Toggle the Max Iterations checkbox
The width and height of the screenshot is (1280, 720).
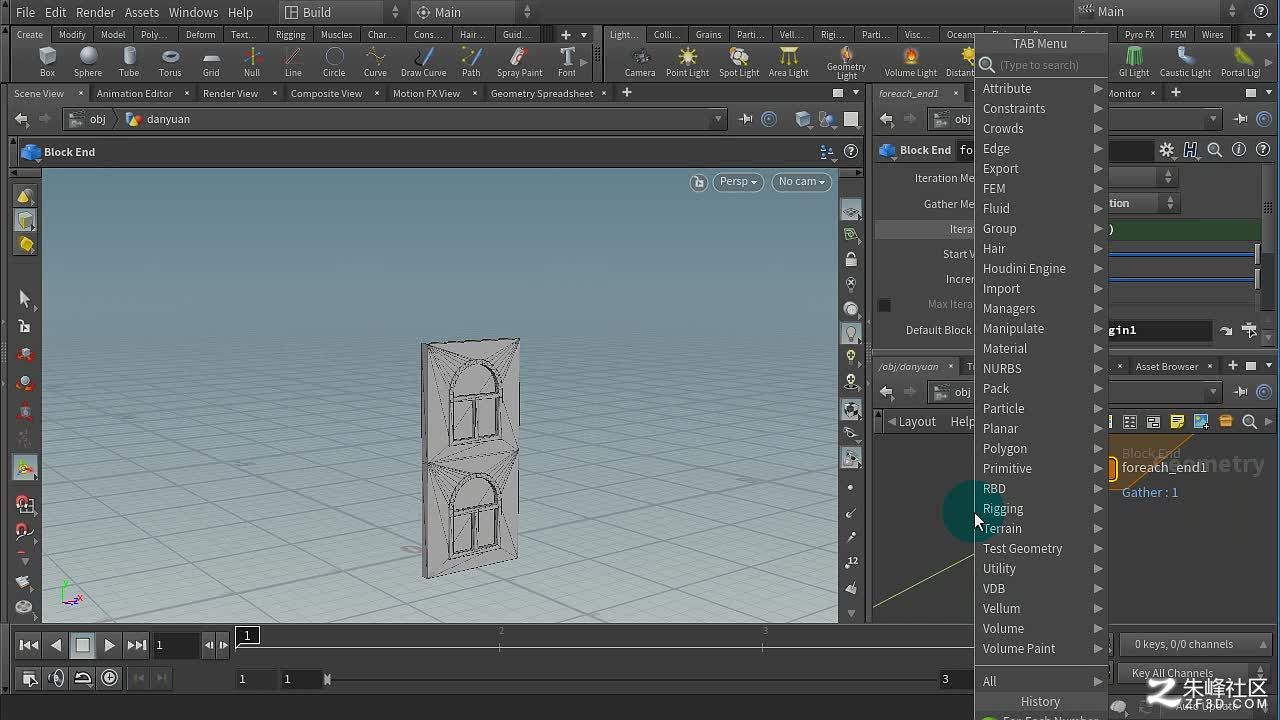point(884,304)
